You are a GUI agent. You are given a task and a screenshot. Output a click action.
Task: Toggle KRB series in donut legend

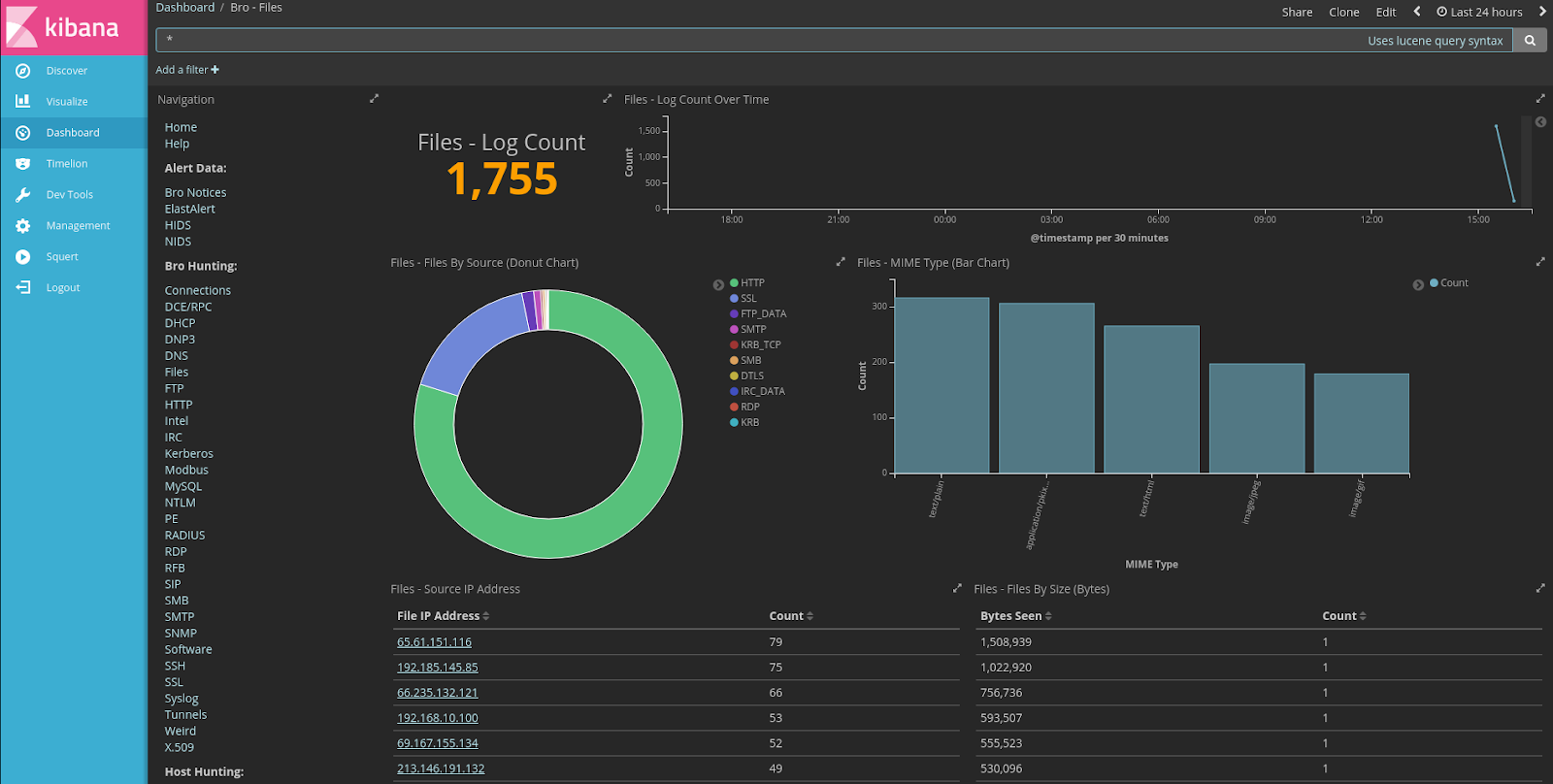click(x=744, y=423)
